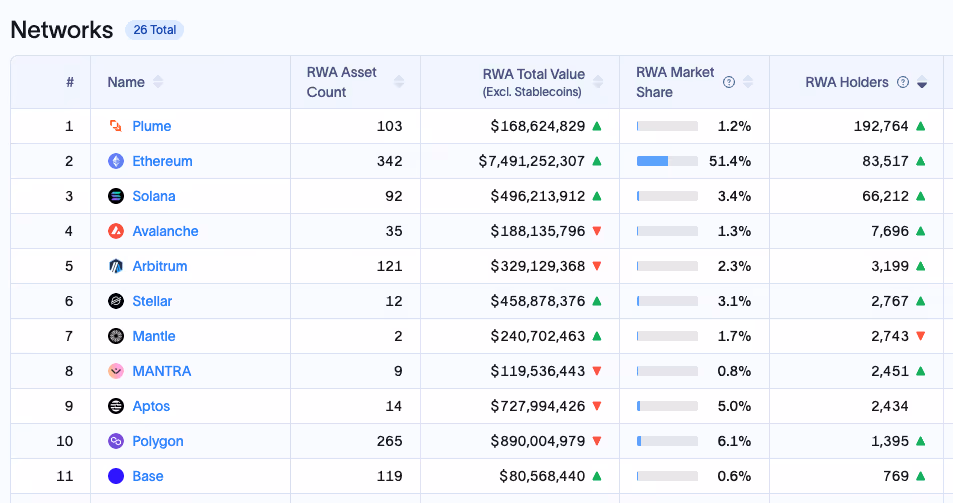
Task: Click the green up arrow beside Ethereum holders
Action: click(x=921, y=161)
